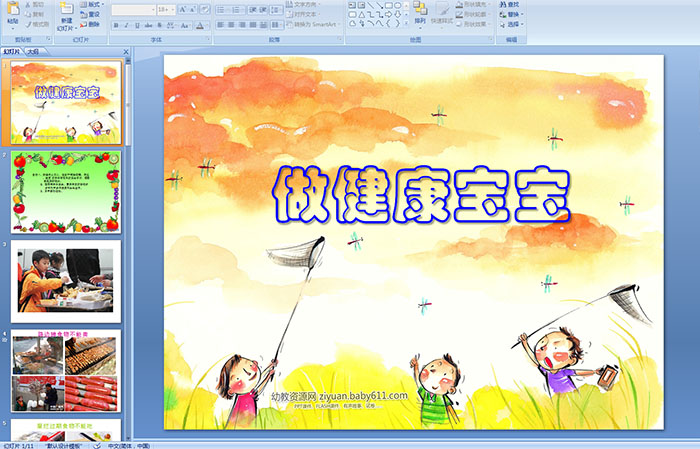Select slide 2 thumbnail with fruit border
This screenshot has height=449, width=700.
coord(66,192)
